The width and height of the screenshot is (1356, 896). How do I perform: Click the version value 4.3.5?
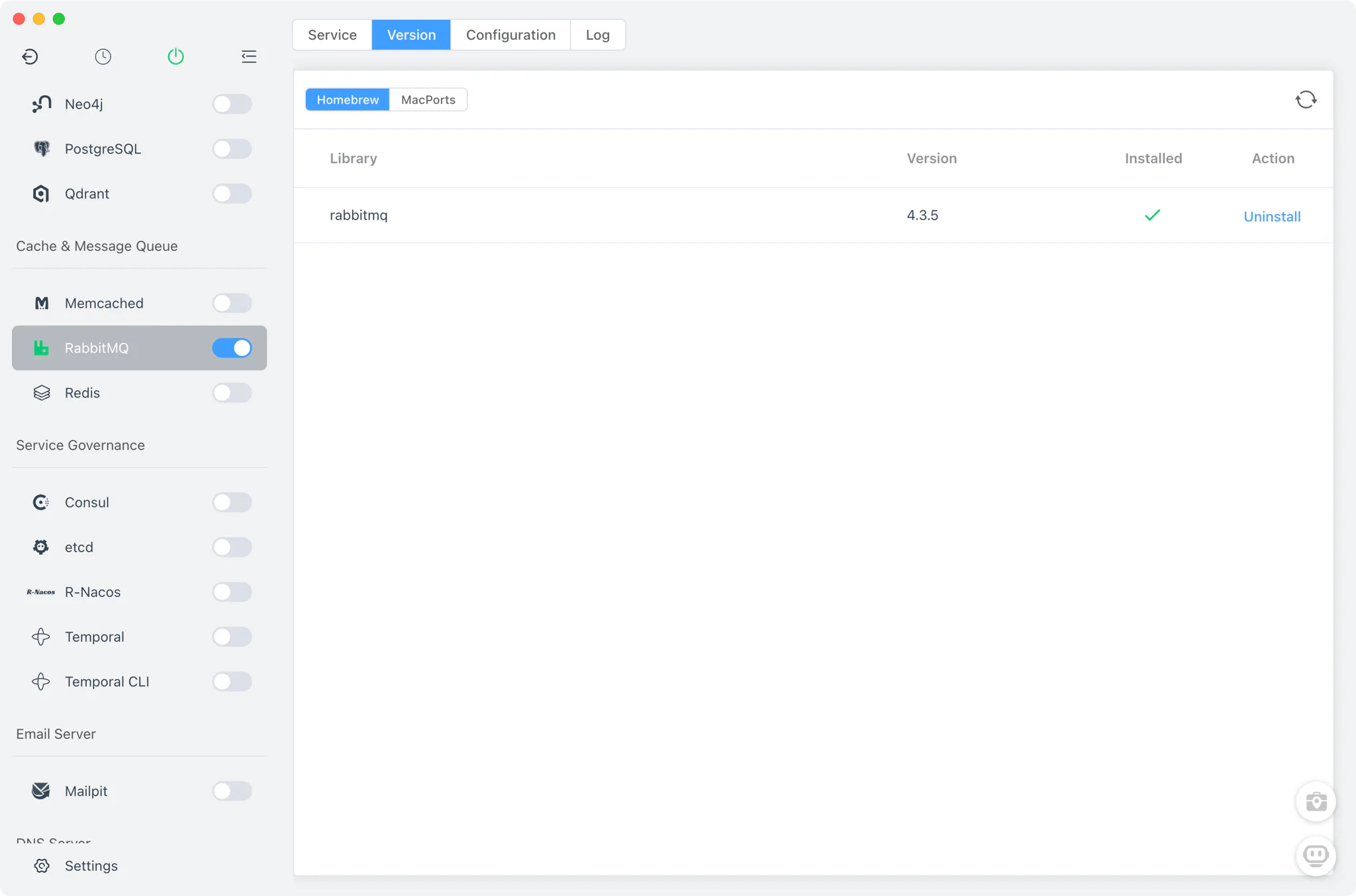[922, 215]
